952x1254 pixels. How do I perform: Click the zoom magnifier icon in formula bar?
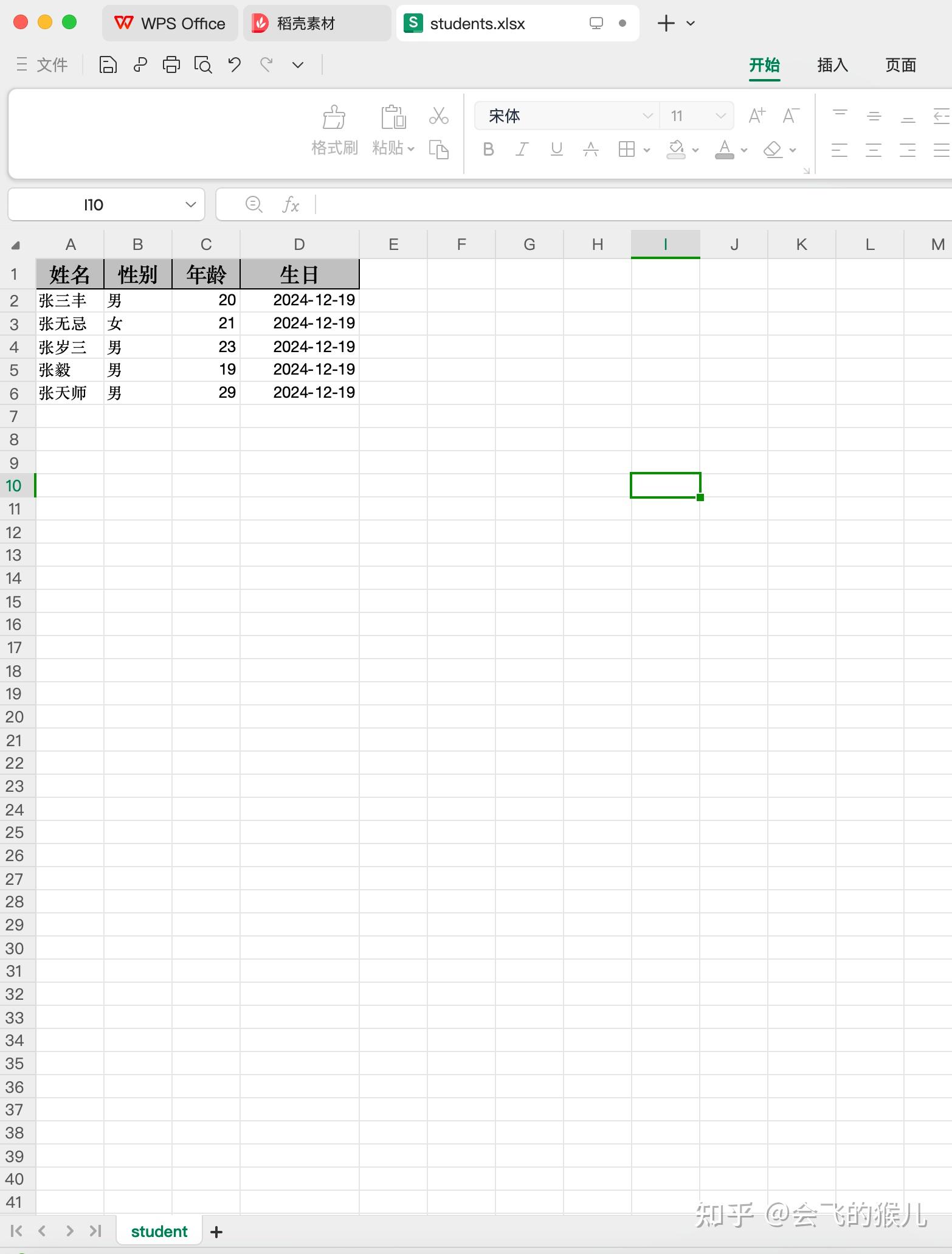click(254, 204)
